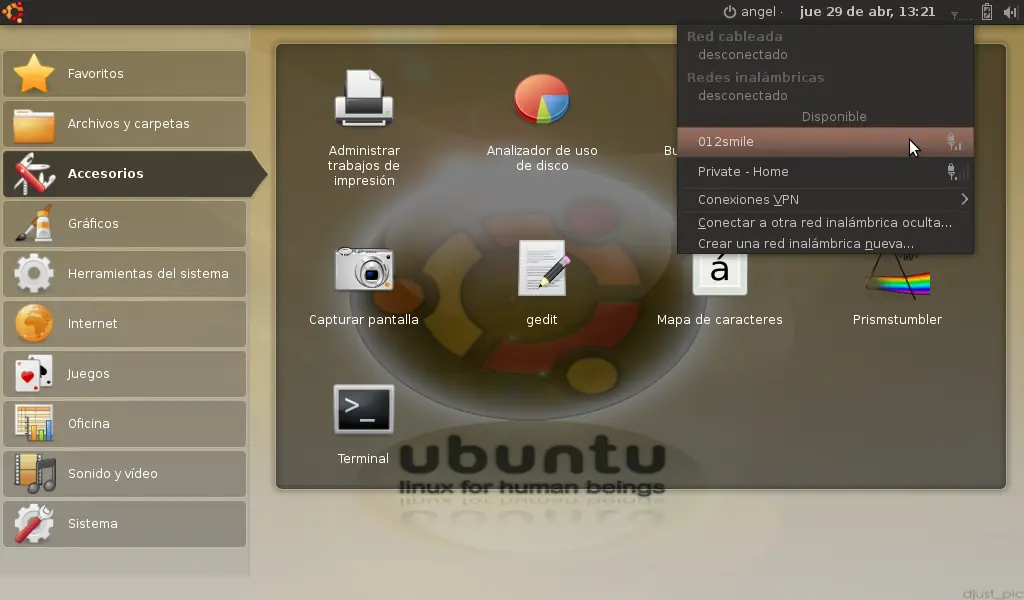Click the network indicator in top panel
Screen dimensions: 1024x600
960,13
